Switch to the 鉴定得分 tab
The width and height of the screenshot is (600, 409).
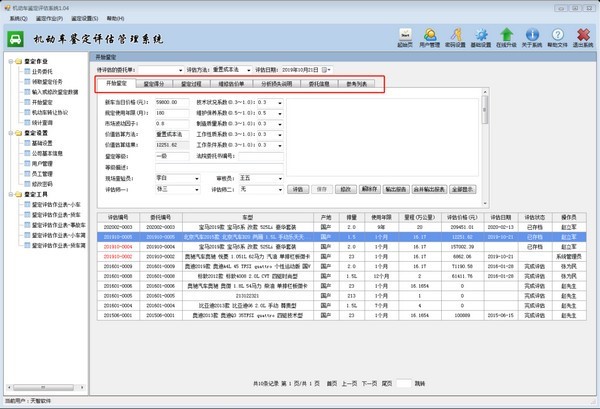(x=155, y=84)
